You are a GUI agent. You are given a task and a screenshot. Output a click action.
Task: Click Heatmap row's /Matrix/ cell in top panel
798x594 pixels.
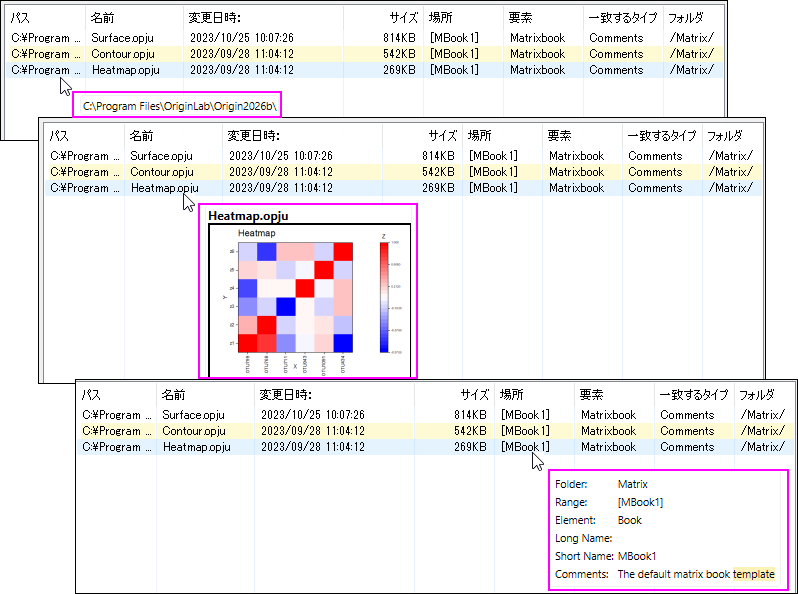coord(692,70)
